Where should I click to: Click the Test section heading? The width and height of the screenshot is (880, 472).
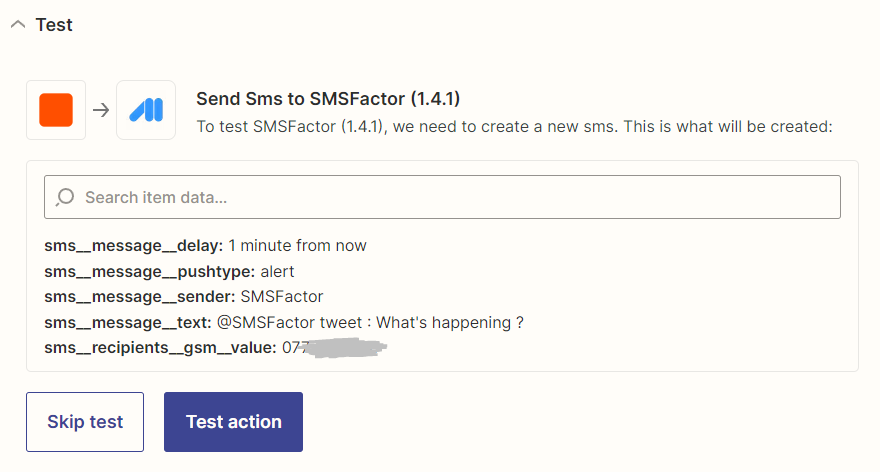(x=54, y=25)
